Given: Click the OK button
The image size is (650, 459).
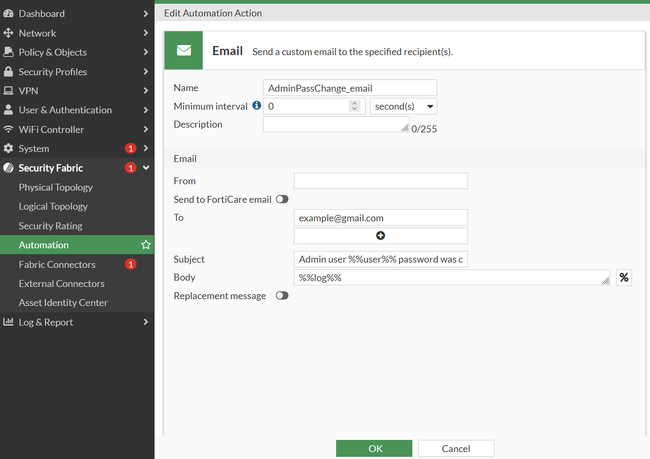Looking at the screenshot, I should tap(375, 449).
